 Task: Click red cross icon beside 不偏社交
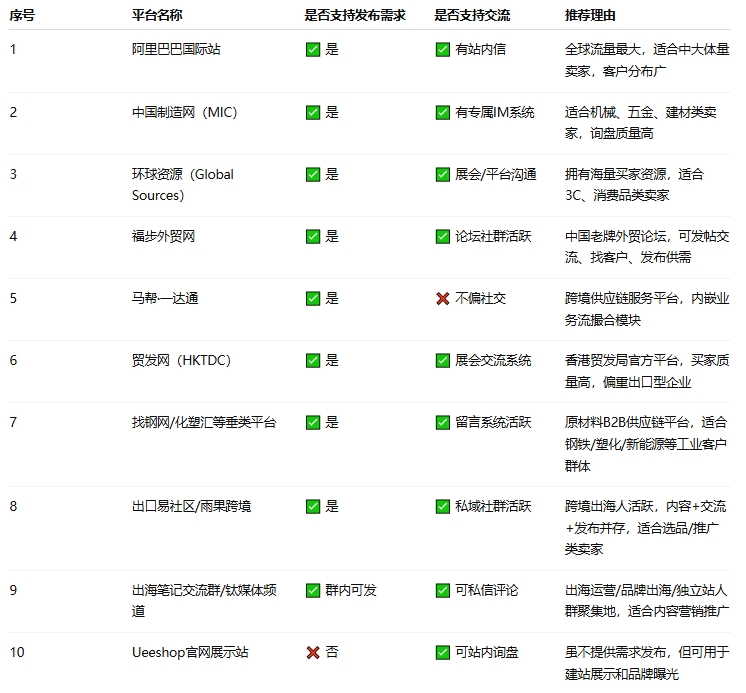[442, 299]
